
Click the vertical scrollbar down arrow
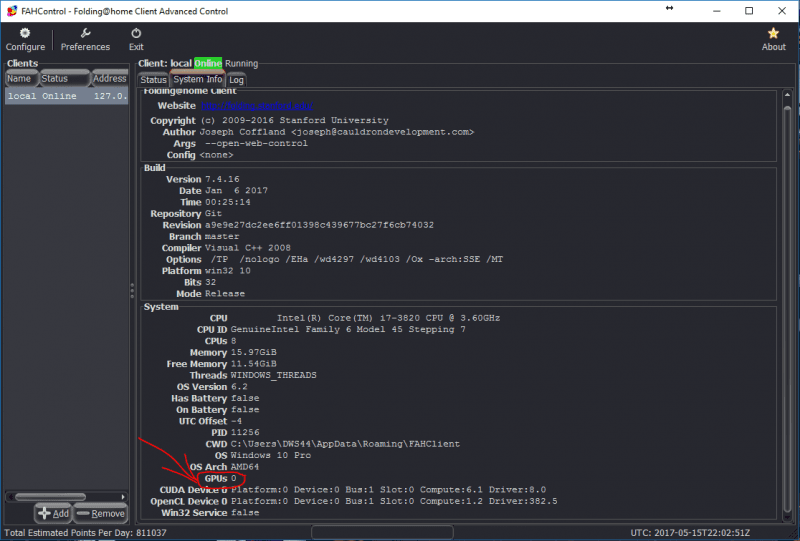tap(787, 518)
